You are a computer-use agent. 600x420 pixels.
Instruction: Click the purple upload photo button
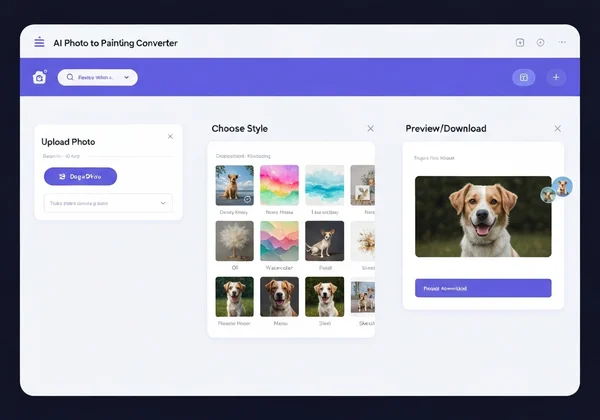click(x=80, y=176)
